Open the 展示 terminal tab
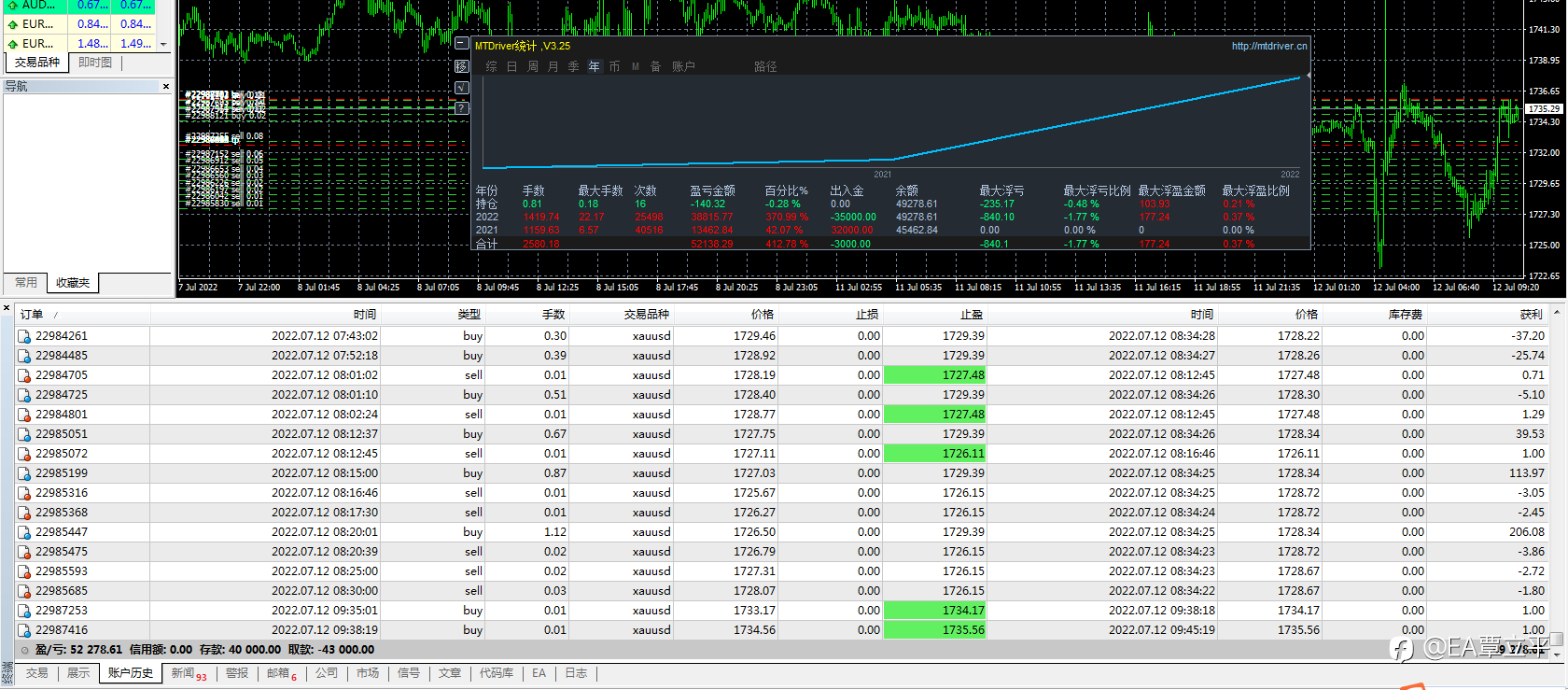Screen dimensions: 1568x690 tap(78, 673)
